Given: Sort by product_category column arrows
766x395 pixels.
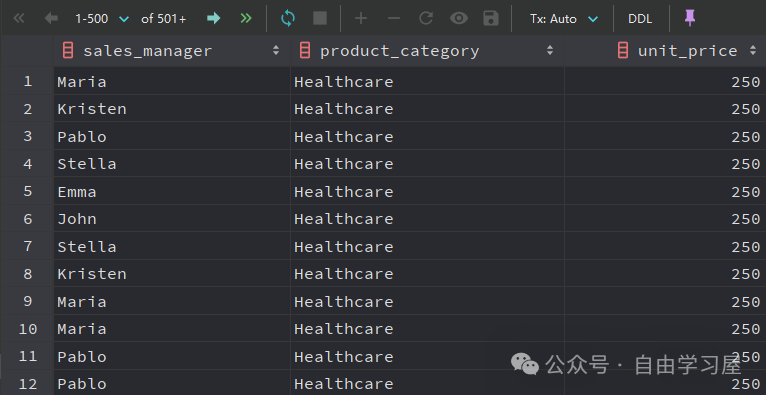Looking at the screenshot, I should pyautogui.click(x=550, y=50).
